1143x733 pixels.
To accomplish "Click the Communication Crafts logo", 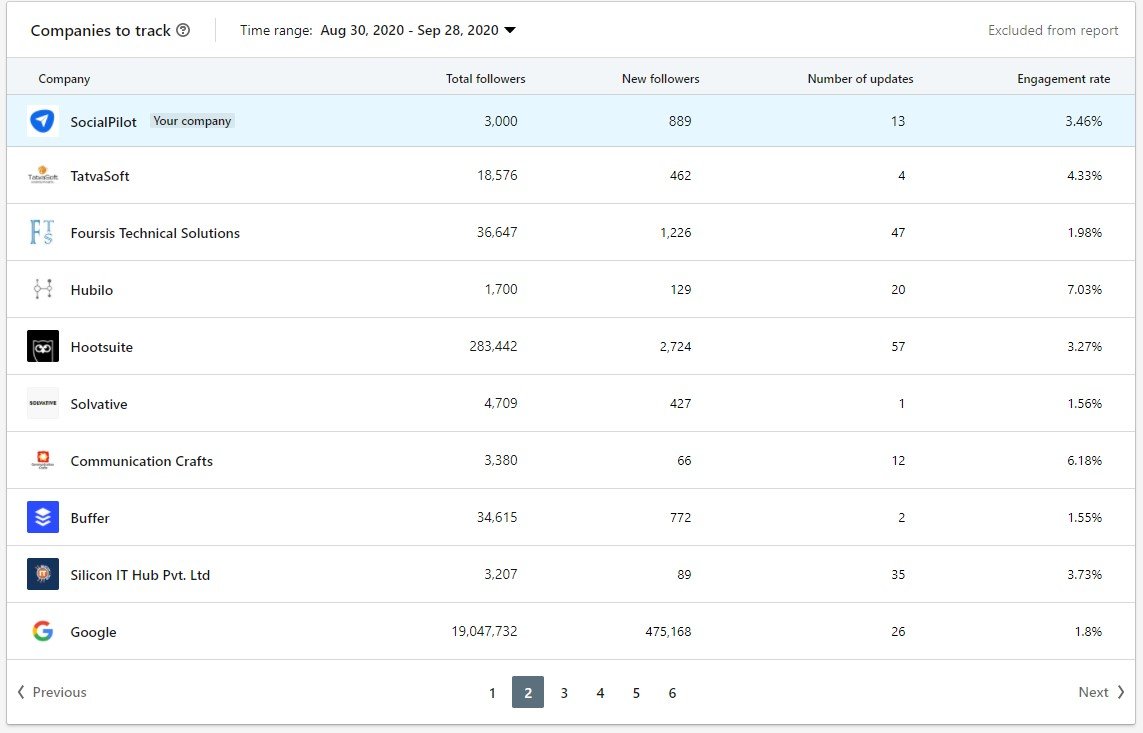I will (x=43, y=460).
